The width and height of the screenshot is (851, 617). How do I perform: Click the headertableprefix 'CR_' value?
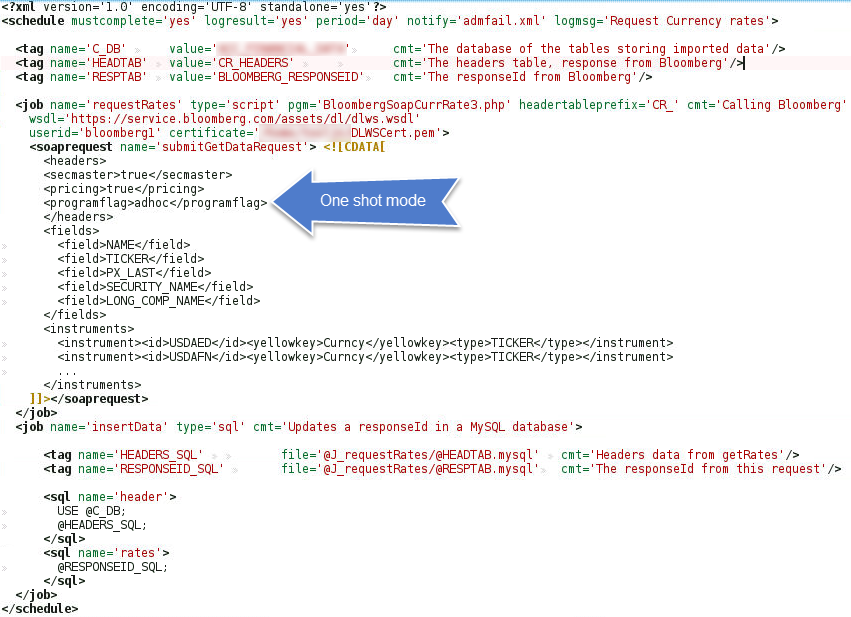pyautogui.click(x=662, y=105)
